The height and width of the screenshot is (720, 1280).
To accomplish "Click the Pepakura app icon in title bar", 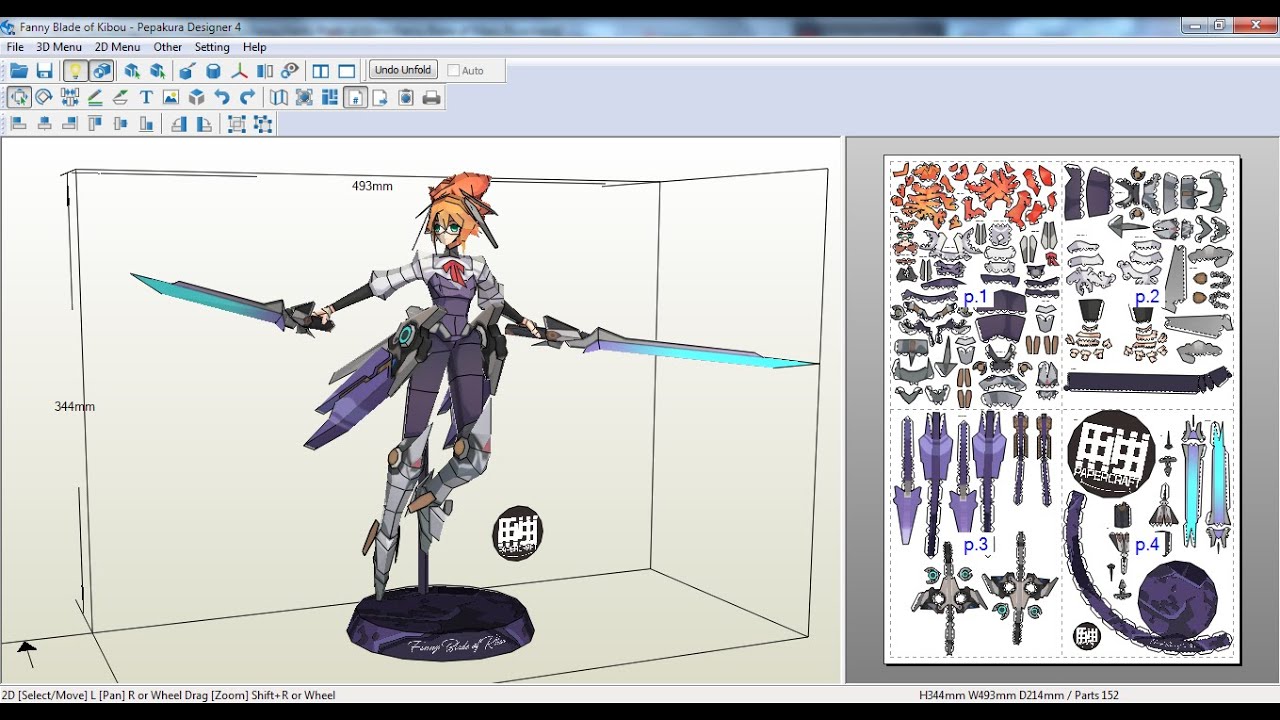I will [9, 27].
